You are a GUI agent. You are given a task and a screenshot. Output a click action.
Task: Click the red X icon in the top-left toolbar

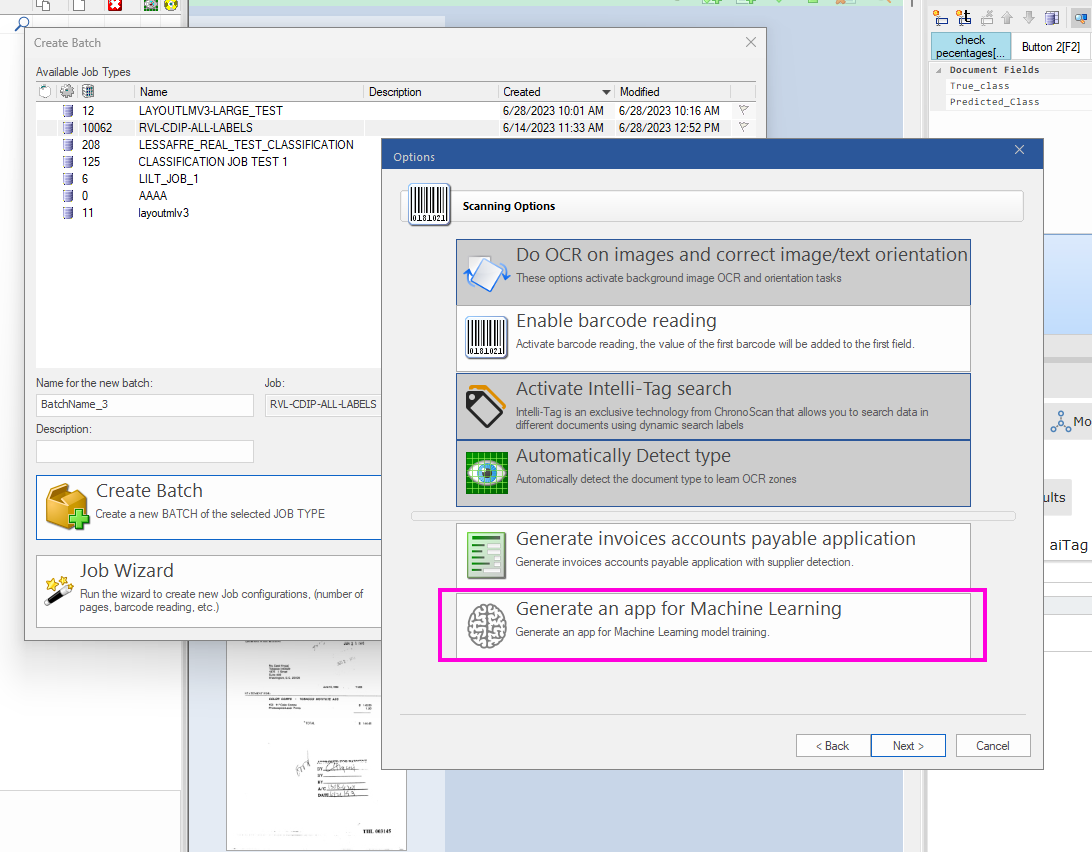point(115,6)
